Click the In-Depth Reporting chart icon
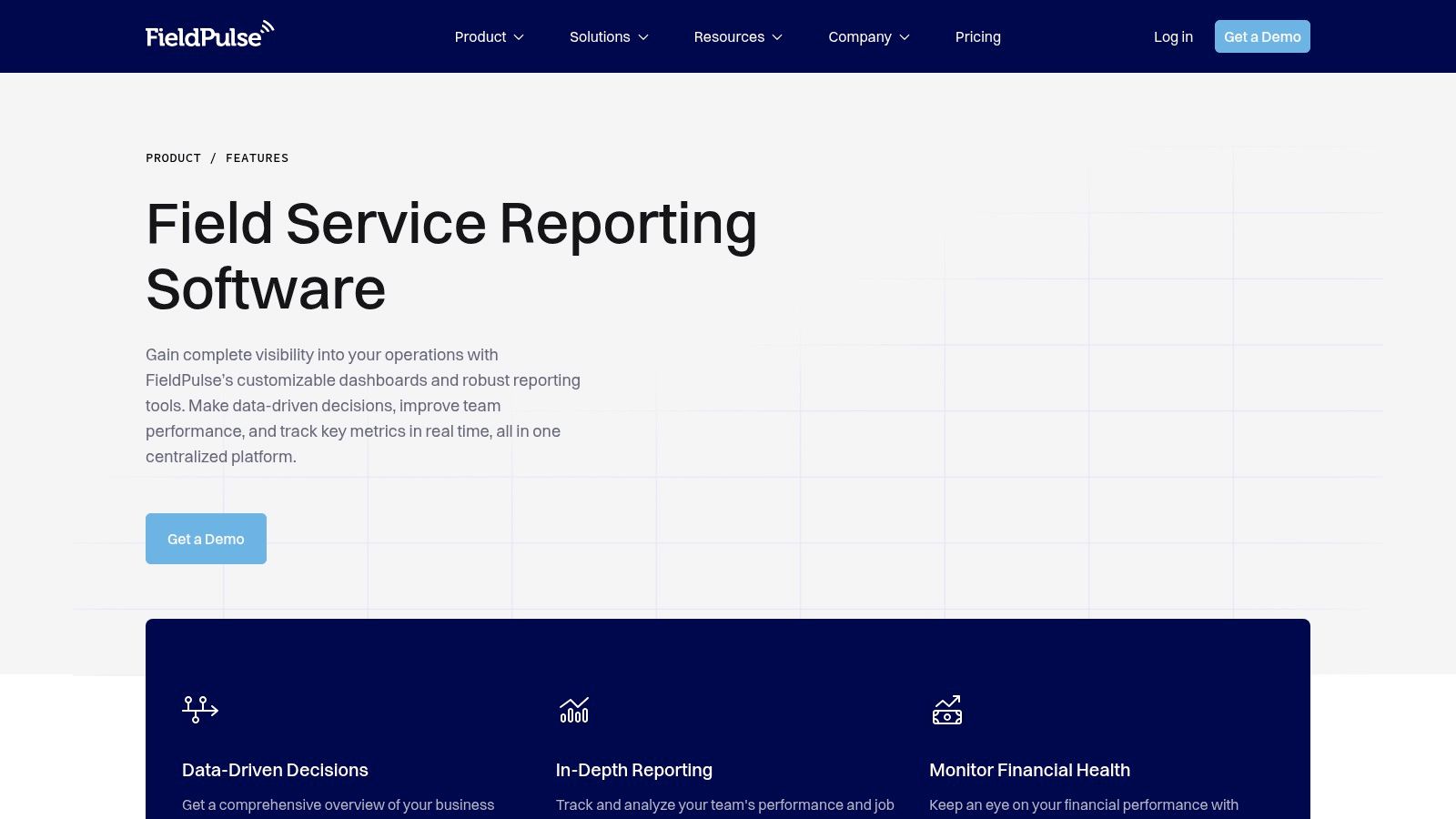 tap(574, 710)
